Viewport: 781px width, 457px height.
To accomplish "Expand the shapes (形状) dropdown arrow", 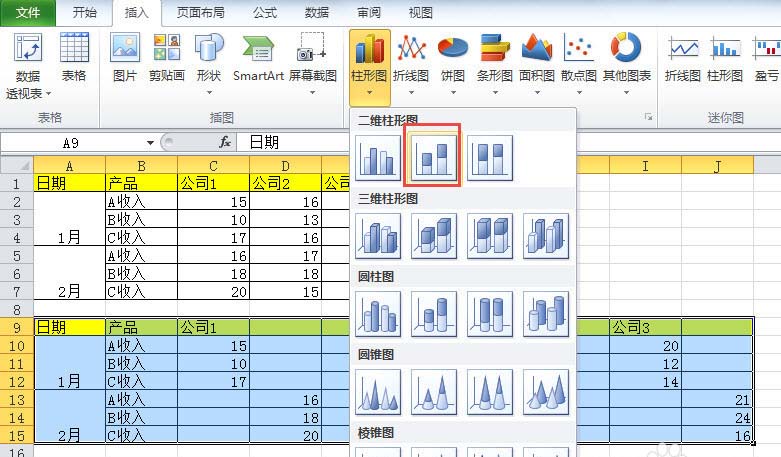I will click(x=209, y=92).
